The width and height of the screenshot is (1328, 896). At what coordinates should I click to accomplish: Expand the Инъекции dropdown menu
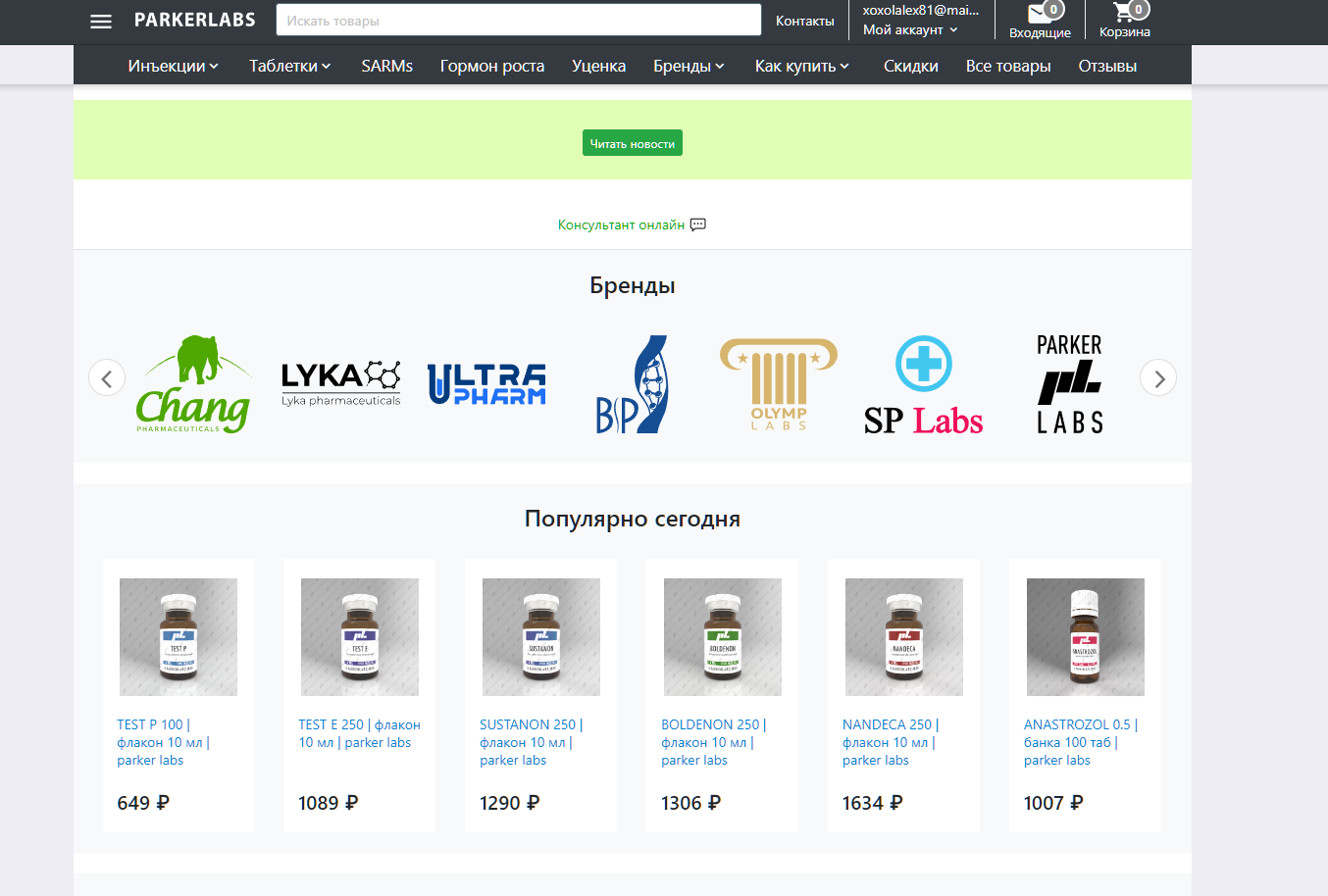[x=173, y=66]
